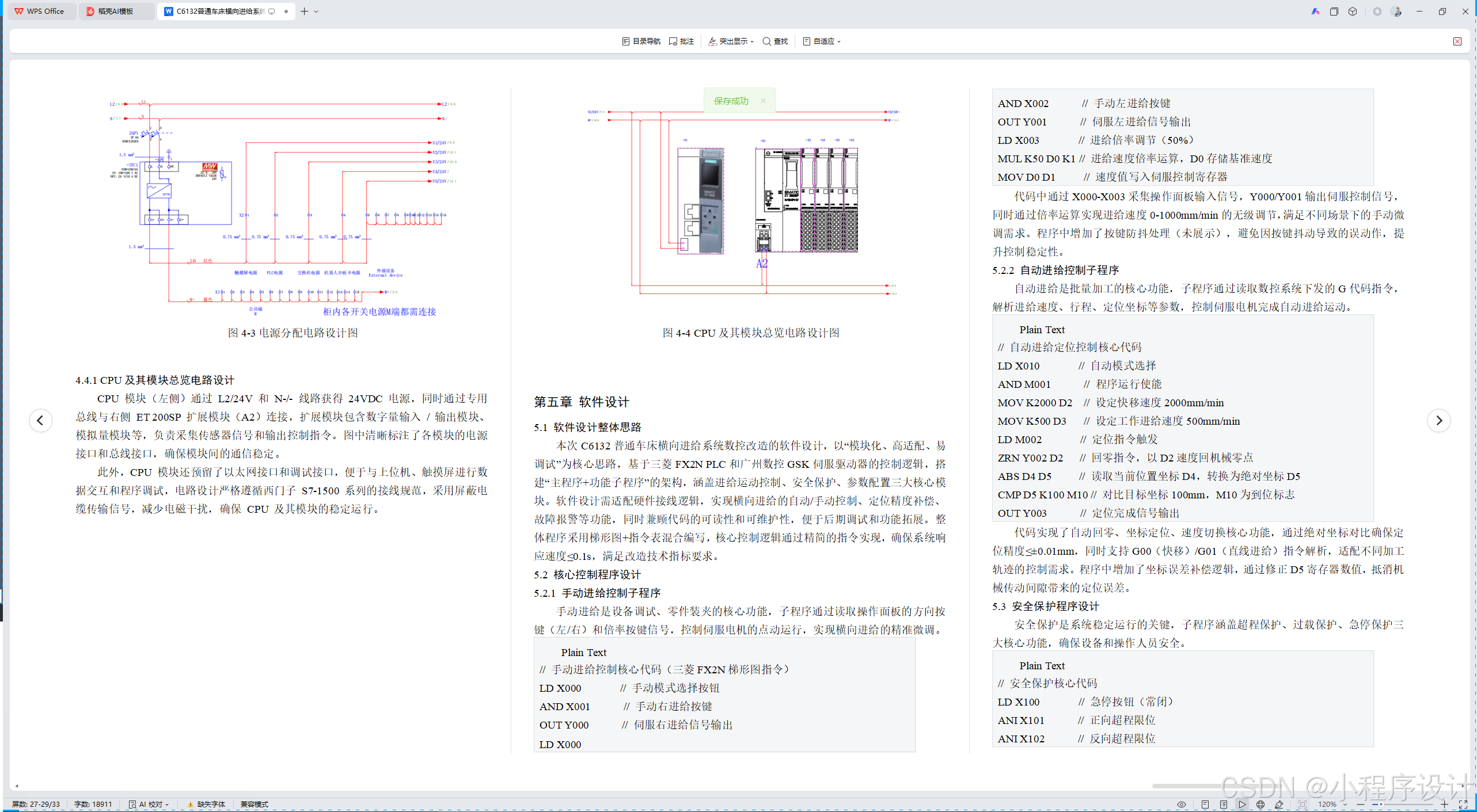The image size is (1477, 812).
Task: Click code line MUL K50 D0 K1
Action: (1134, 158)
